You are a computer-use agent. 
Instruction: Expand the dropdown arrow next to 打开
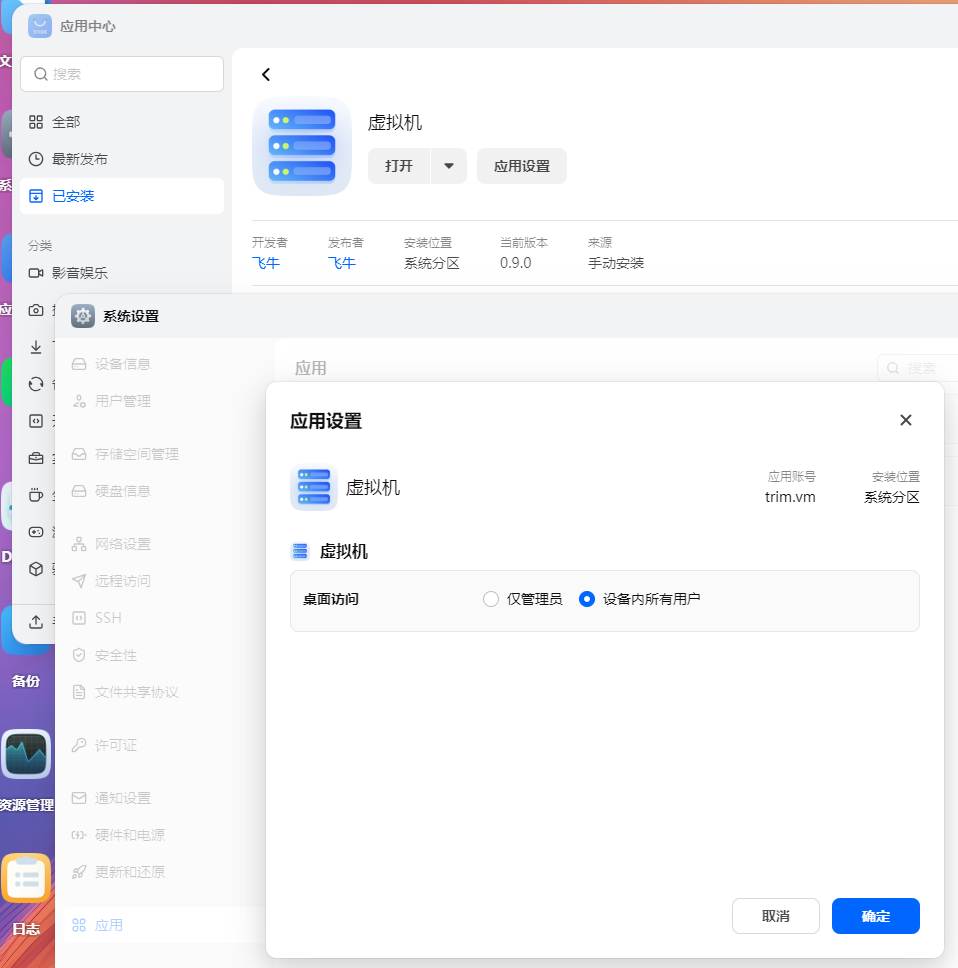point(449,166)
